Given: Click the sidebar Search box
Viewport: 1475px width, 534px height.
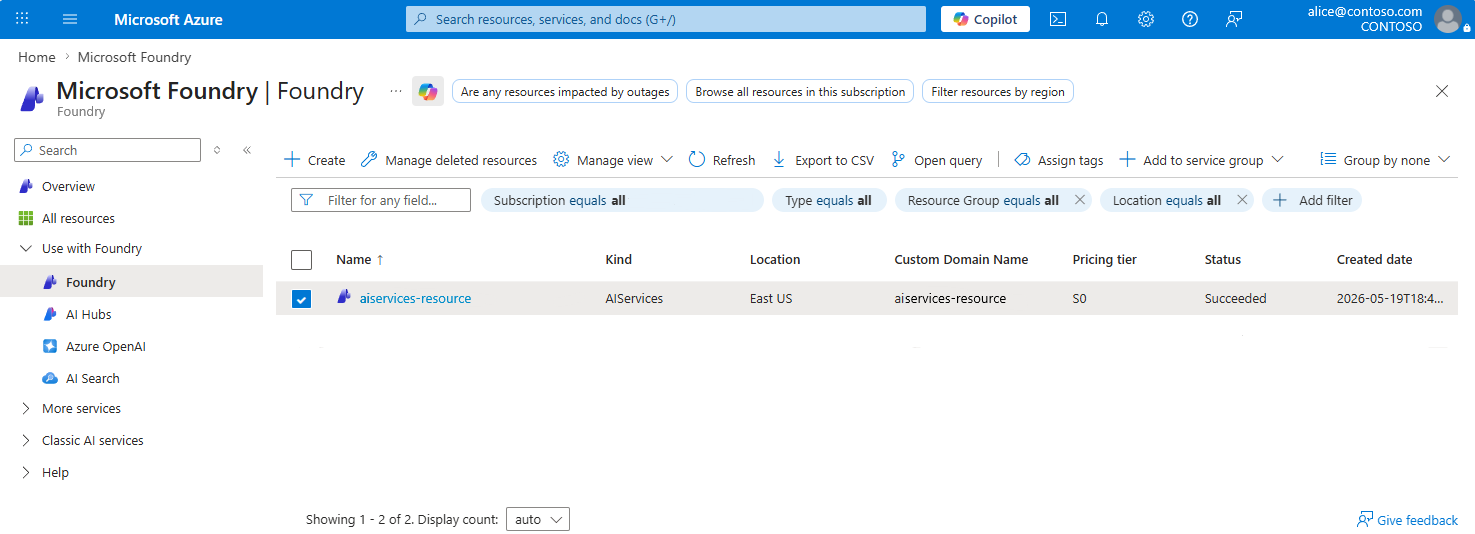Looking at the screenshot, I should click(107, 150).
